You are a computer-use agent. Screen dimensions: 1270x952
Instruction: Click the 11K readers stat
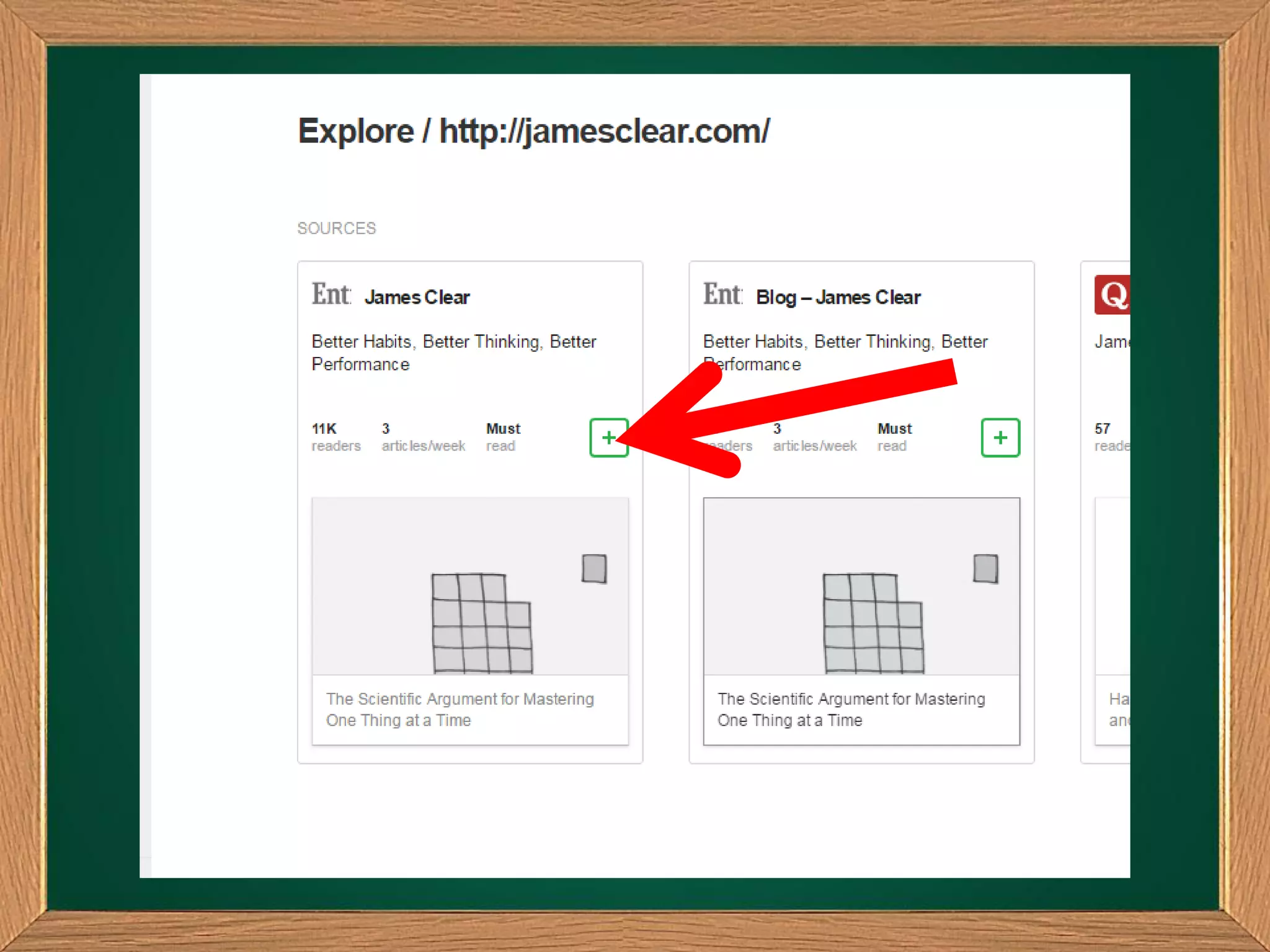[335, 437]
